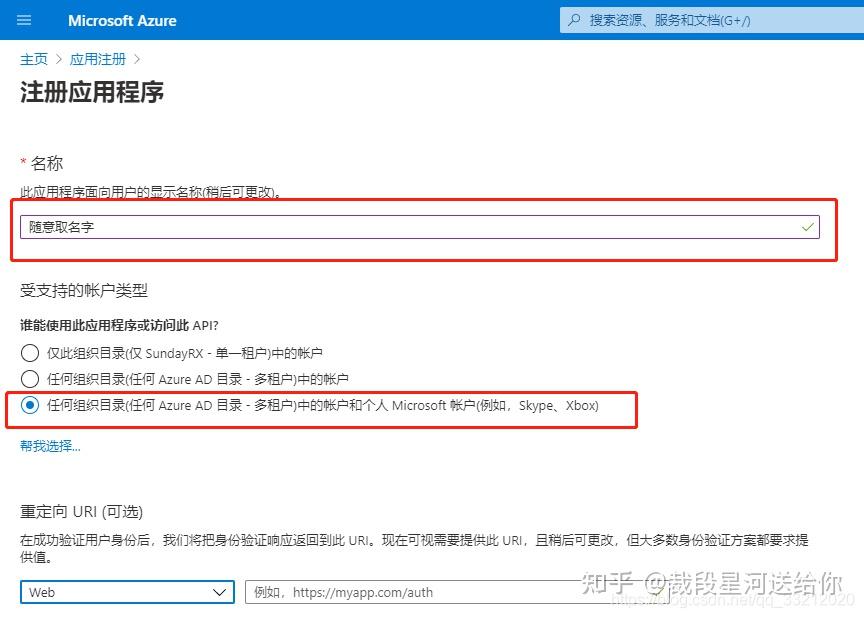Viewport: 864px width, 618px height.
Task: Open 应用注册 from the breadcrumb trail
Action: point(98,58)
